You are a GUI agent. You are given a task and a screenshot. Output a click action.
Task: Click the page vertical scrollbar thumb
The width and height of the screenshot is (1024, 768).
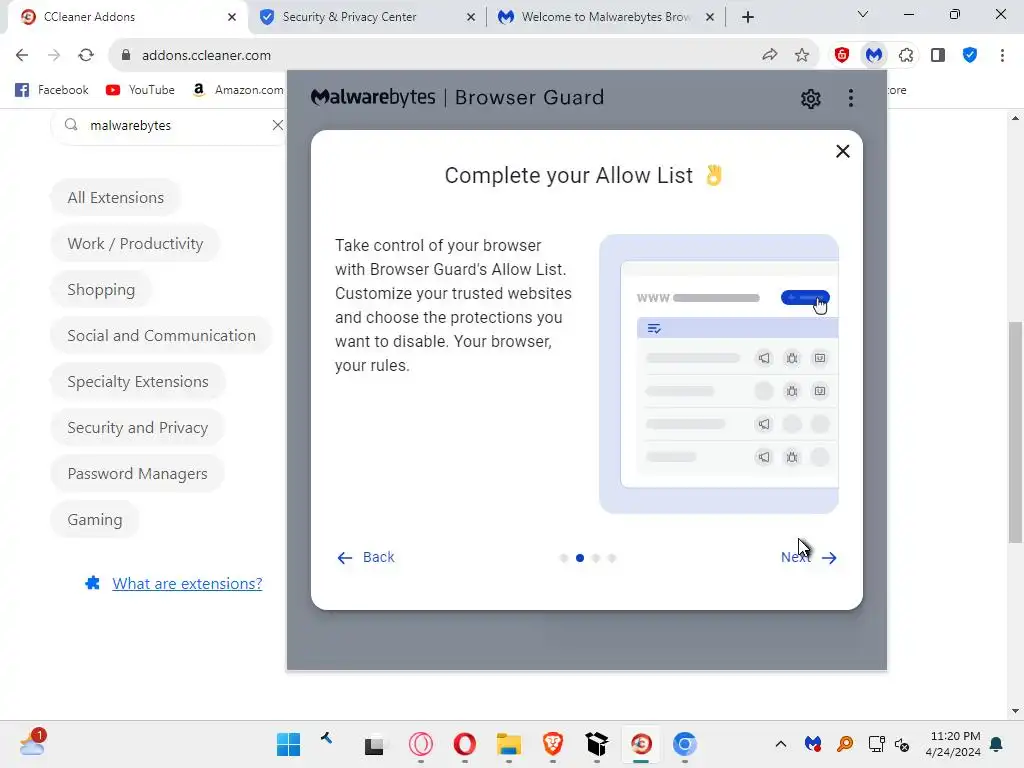tap(1015, 432)
